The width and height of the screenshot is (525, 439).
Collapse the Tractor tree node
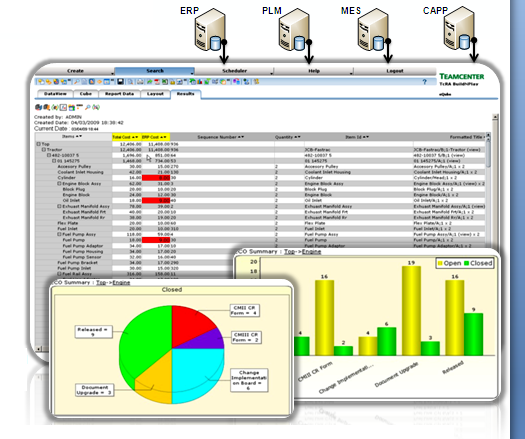[x=44, y=150]
